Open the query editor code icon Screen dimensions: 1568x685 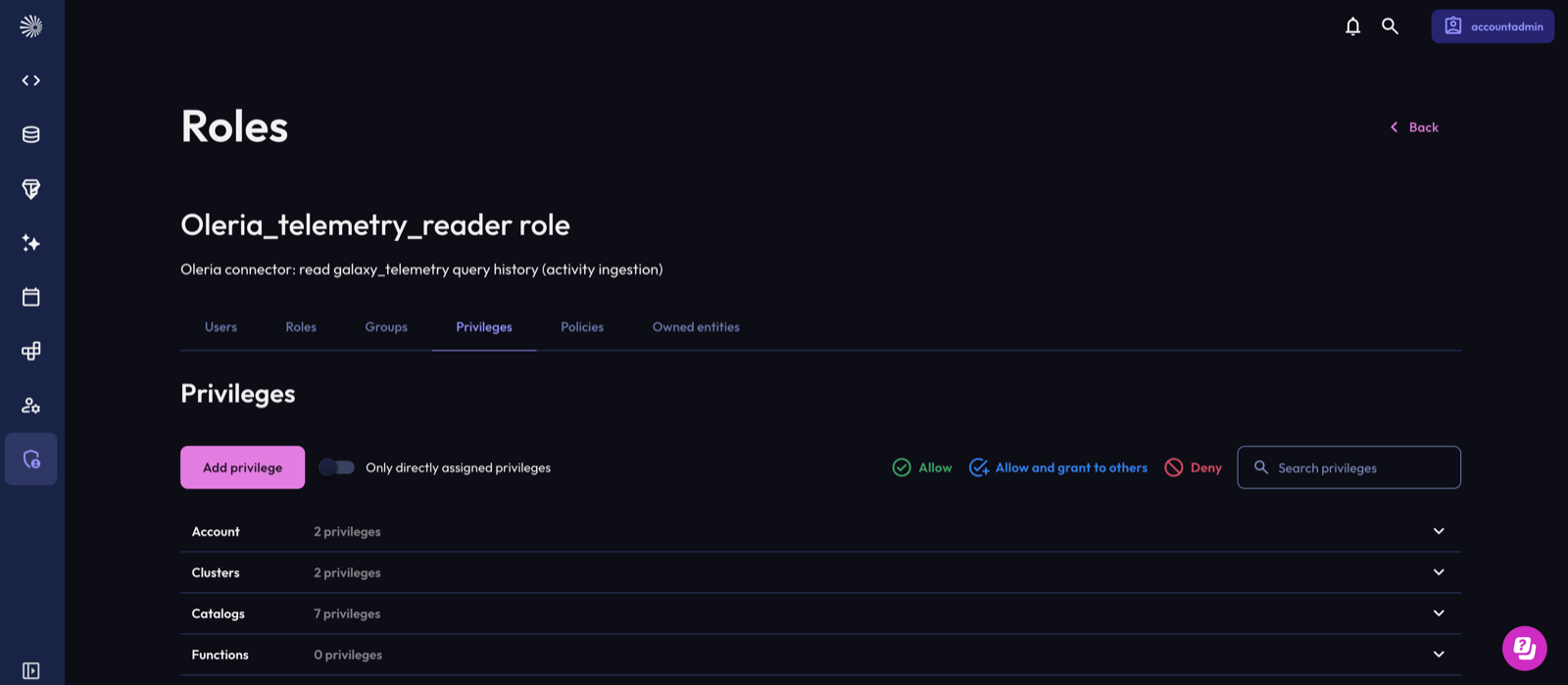[31, 80]
